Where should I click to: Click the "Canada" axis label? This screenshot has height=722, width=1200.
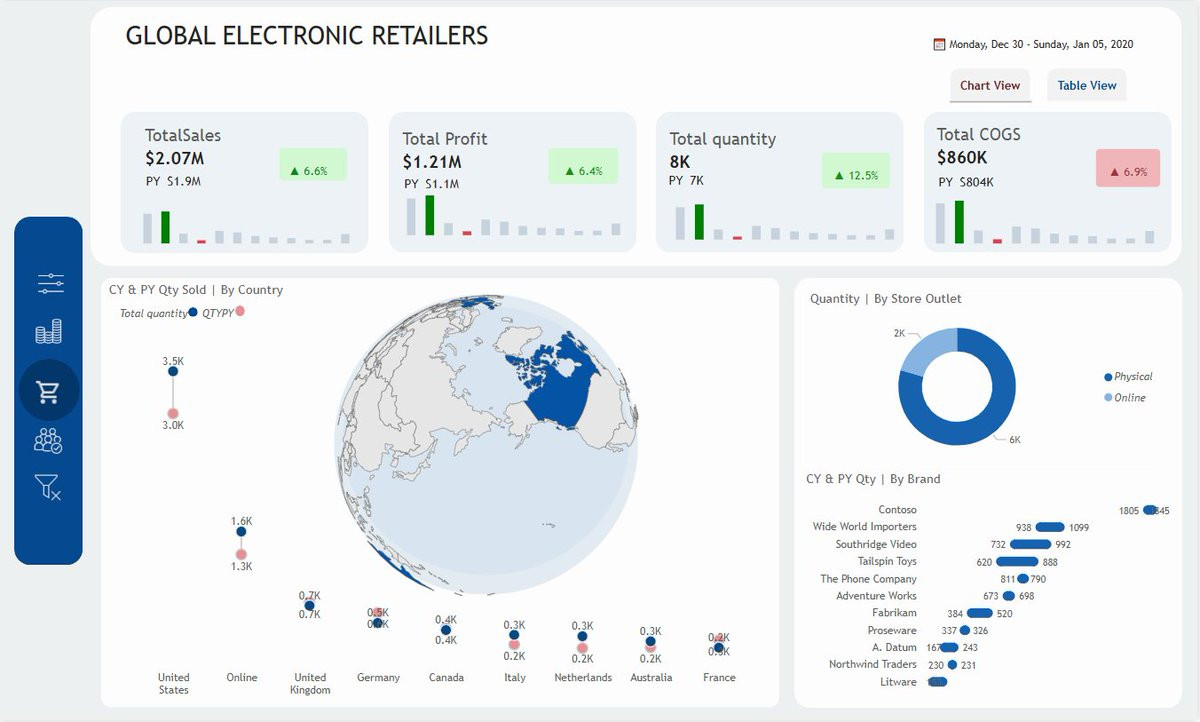pos(446,677)
